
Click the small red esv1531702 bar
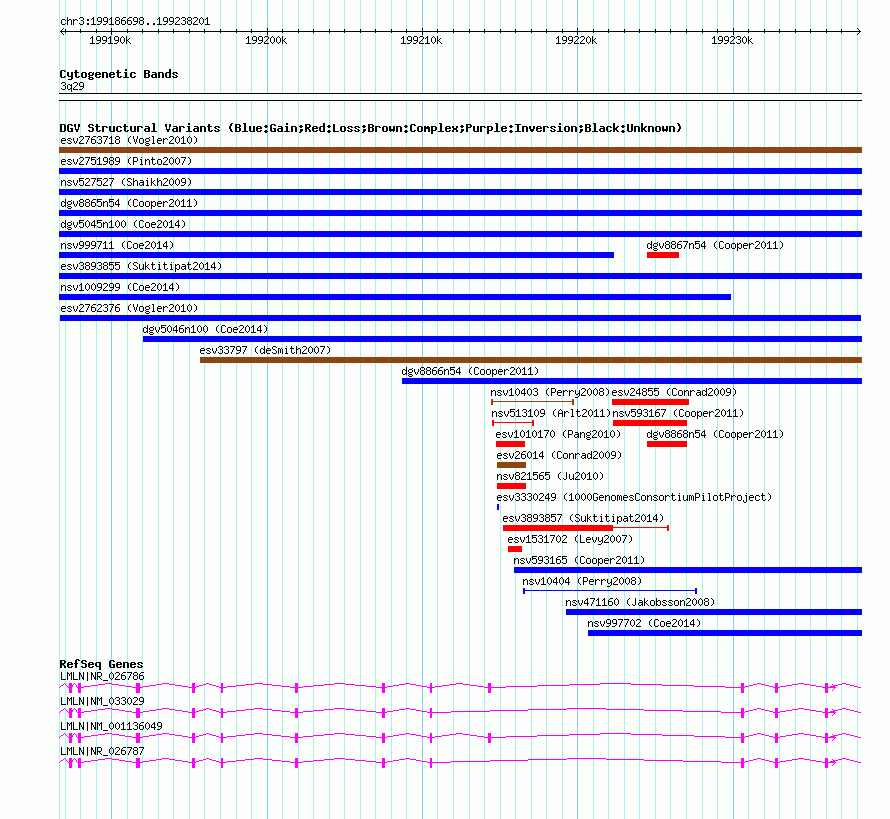click(515, 549)
